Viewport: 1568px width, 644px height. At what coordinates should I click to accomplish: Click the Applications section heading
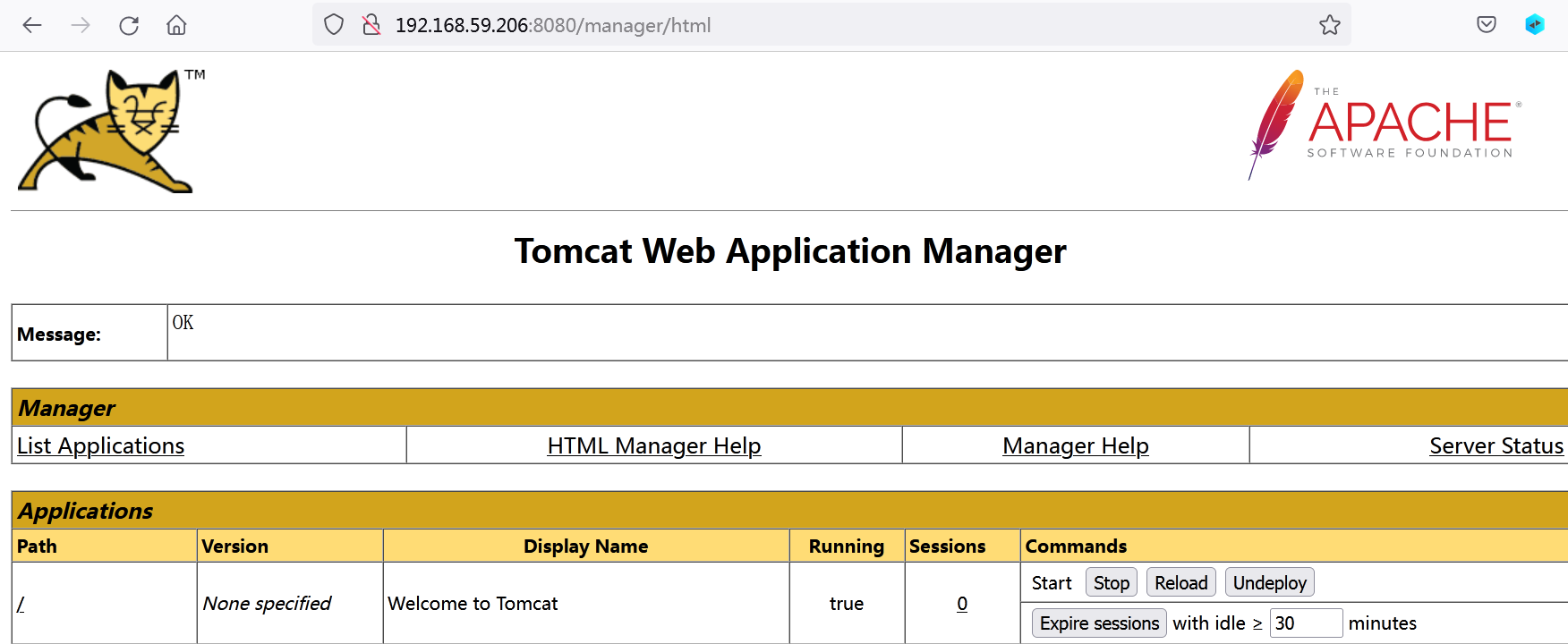click(x=85, y=511)
